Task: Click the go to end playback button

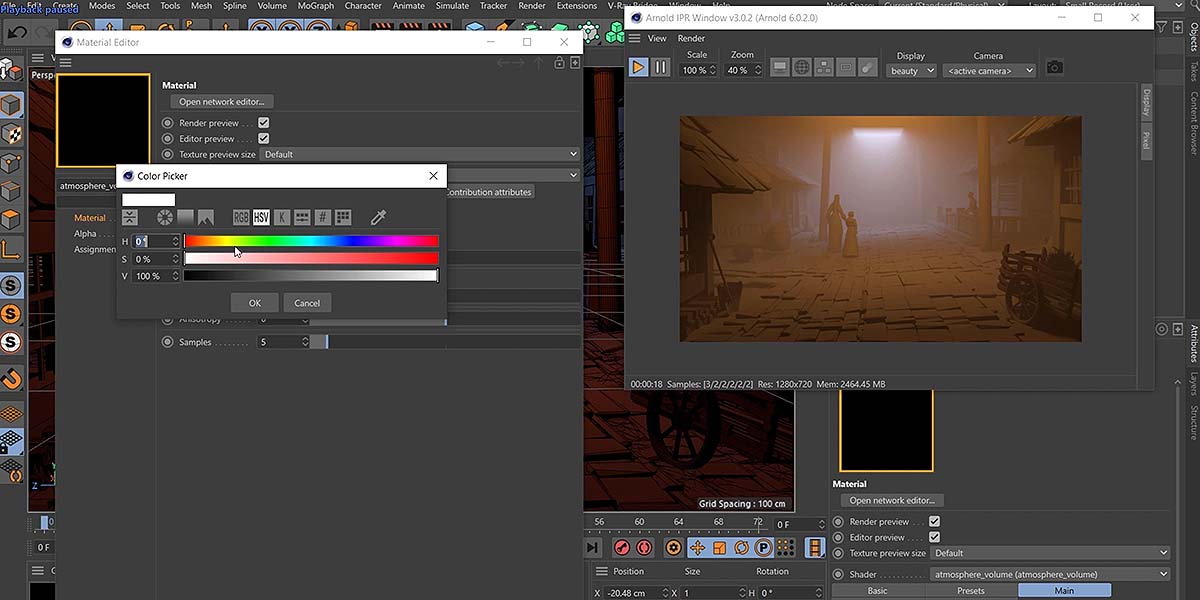Action: [593, 548]
